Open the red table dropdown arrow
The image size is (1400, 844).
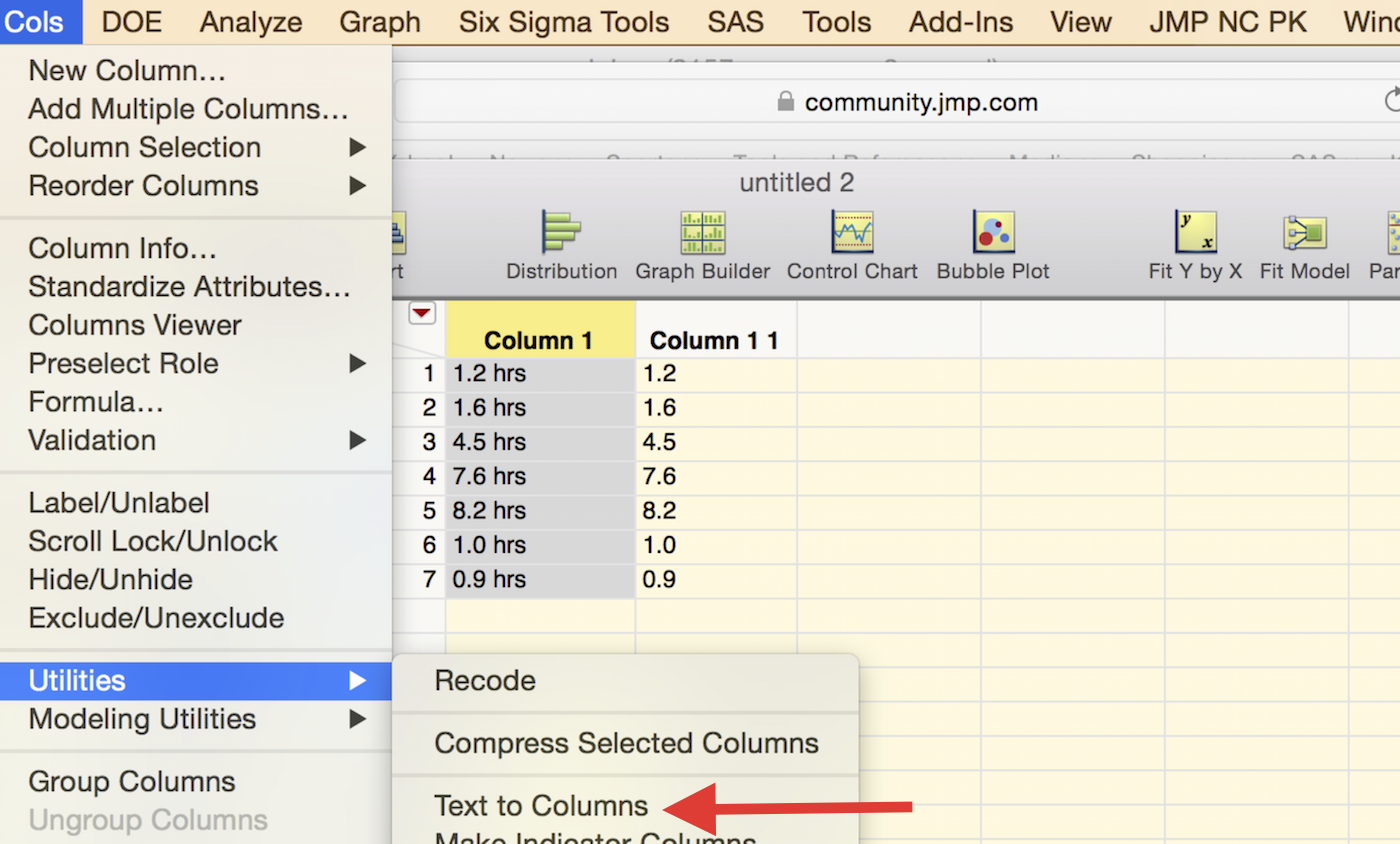tap(422, 312)
